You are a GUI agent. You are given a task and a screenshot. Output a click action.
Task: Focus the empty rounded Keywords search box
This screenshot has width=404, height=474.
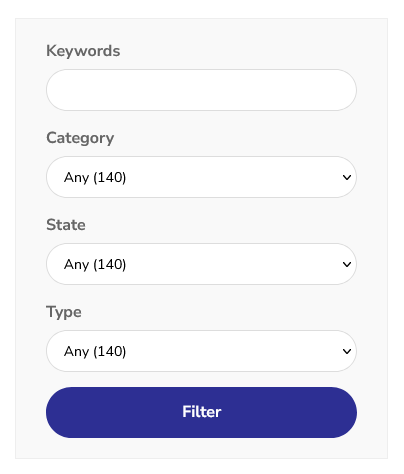[x=201, y=90]
